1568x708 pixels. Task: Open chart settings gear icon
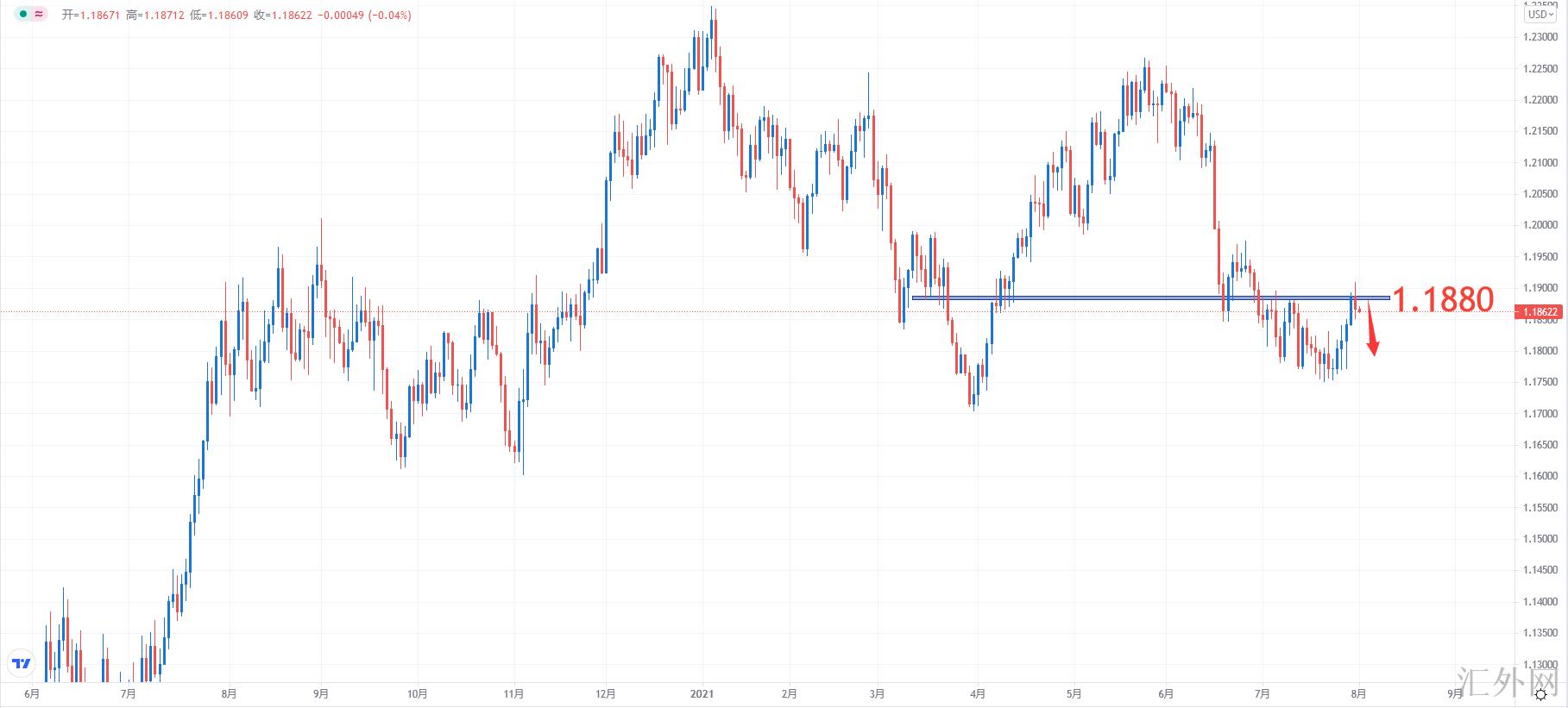click(x=1540, y=695)
